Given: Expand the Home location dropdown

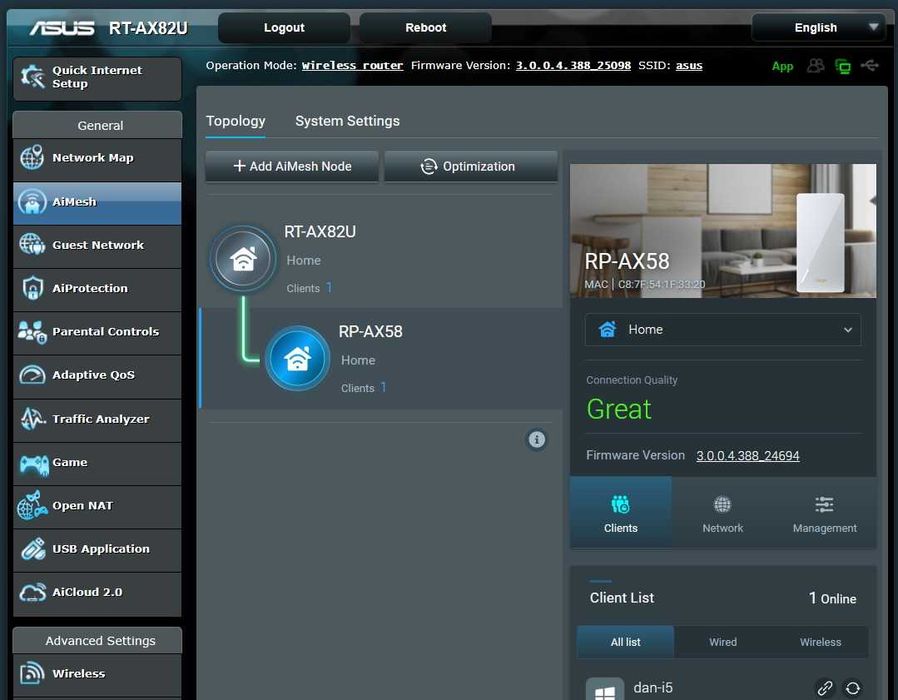Looking at the screenshot, I should point(723,329).
